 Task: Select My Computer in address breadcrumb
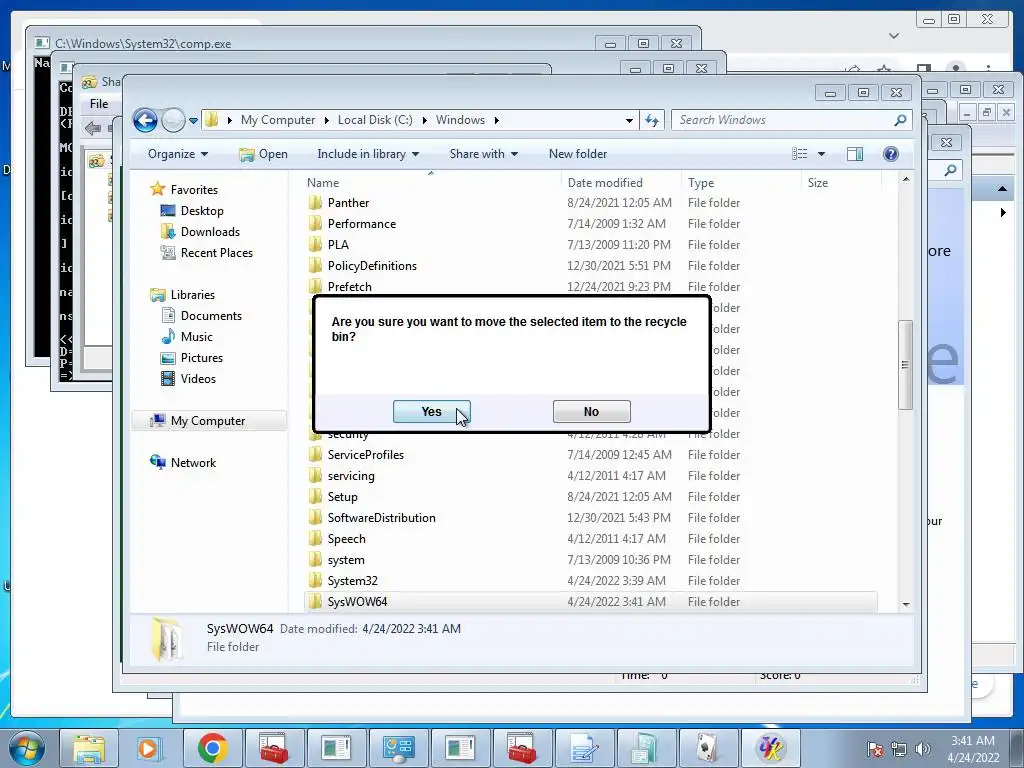click(278, 120)
